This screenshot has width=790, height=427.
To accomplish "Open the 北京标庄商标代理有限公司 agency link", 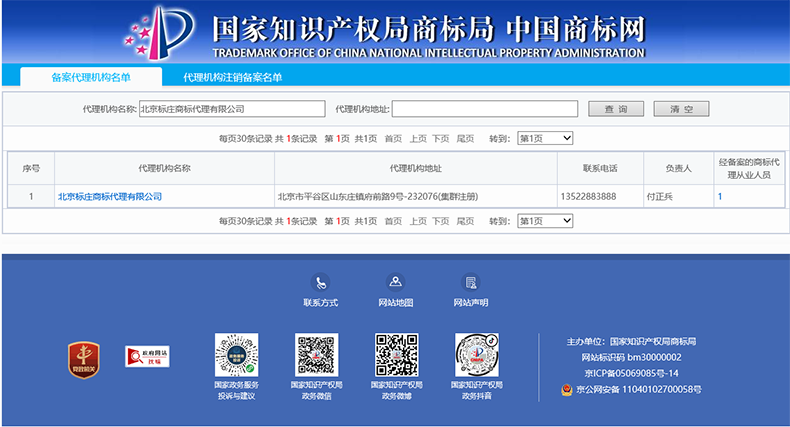I will coord(110,196).
